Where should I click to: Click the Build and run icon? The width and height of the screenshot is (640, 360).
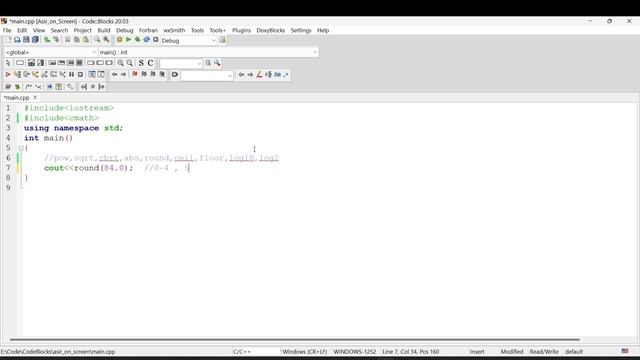coord(138,40)
